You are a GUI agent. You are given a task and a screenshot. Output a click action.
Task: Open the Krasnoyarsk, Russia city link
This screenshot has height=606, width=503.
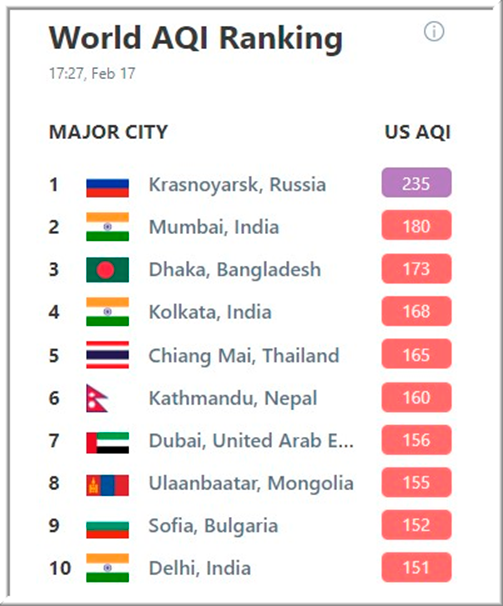[237, 185]
